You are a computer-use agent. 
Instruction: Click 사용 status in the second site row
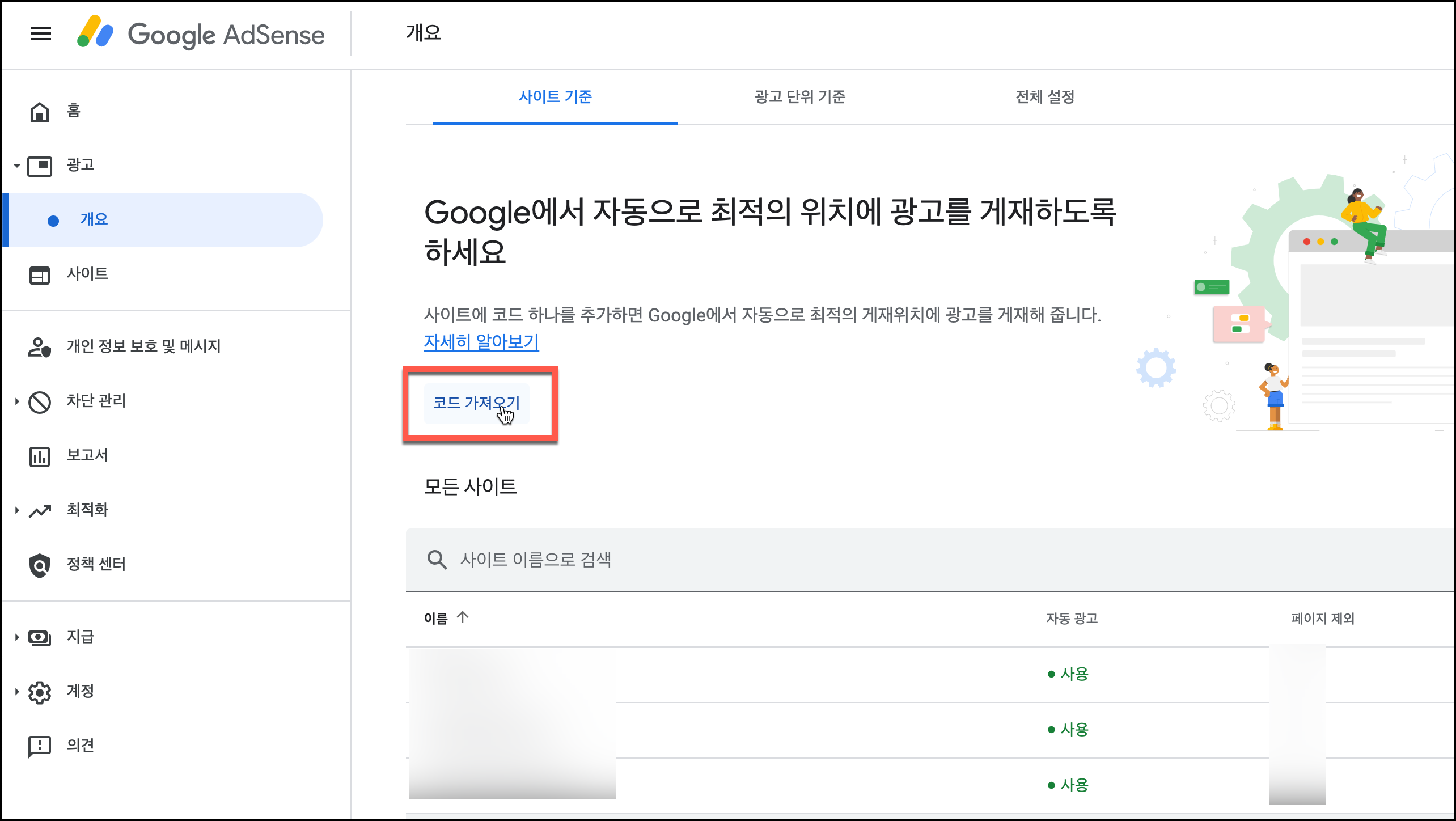[x=1068, y=730]
